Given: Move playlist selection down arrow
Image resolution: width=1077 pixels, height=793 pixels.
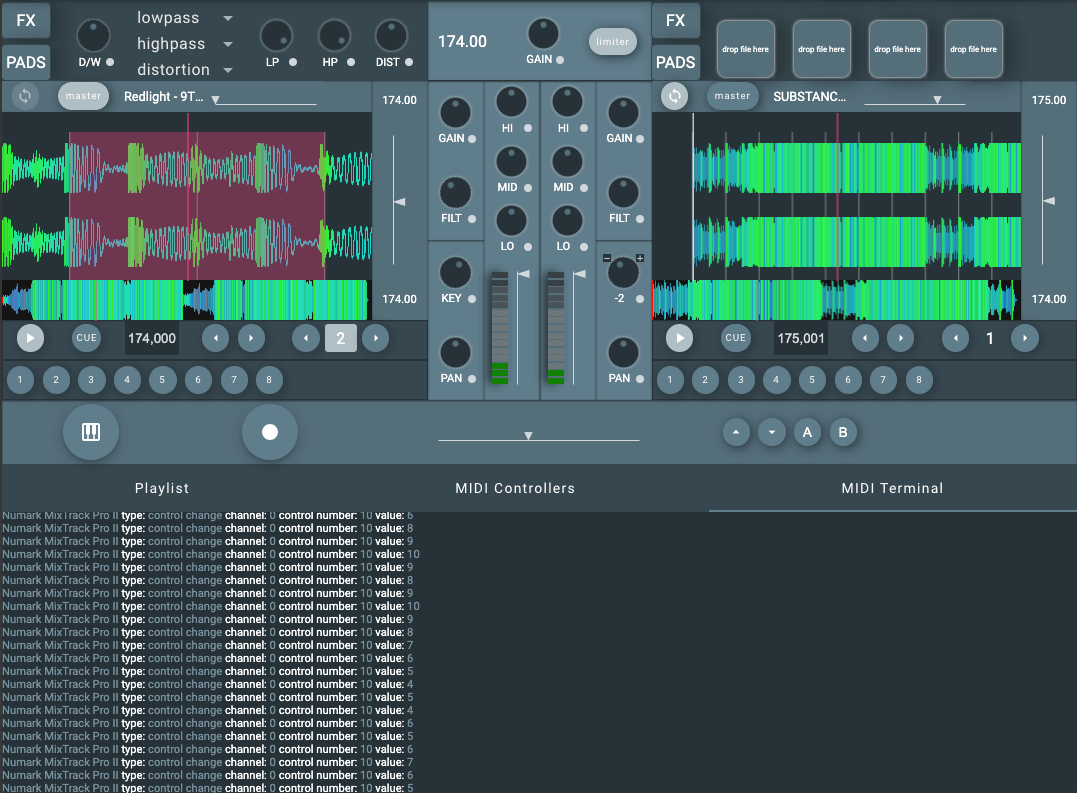Looking at the screenshot, I should [772, 433].
